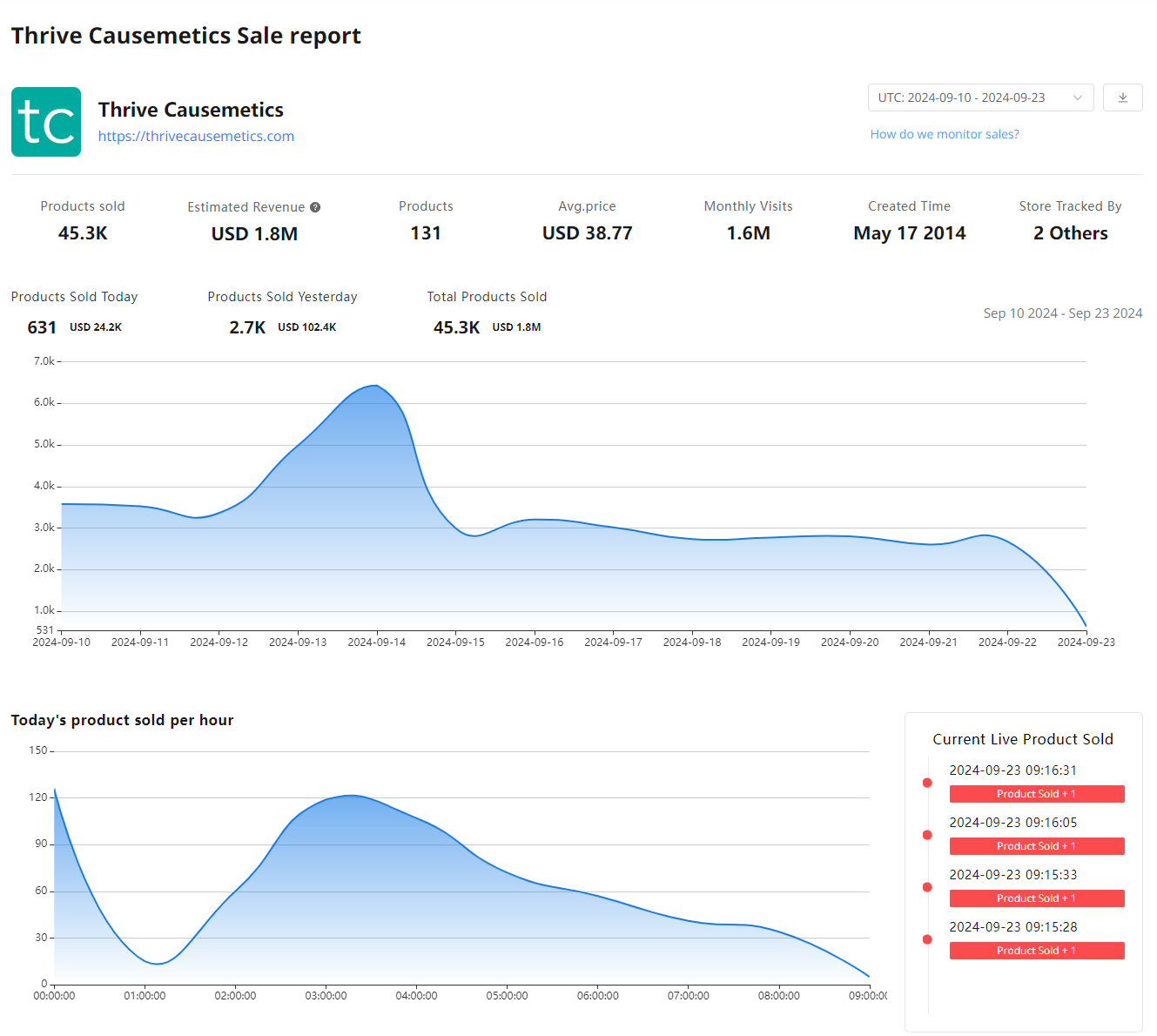Viewport: 1157px width, 1036px height.
Task: Click the '150' hourly y-axis label
Action: [38, 750]
